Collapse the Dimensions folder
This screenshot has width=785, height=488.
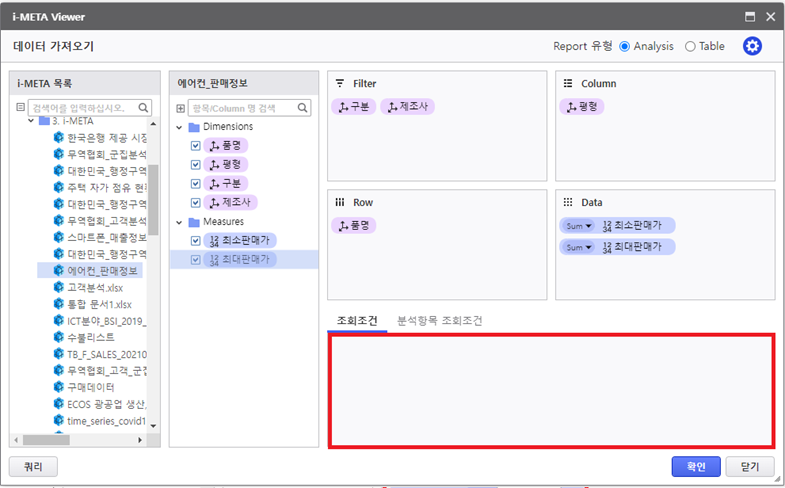tap(180, 127)
